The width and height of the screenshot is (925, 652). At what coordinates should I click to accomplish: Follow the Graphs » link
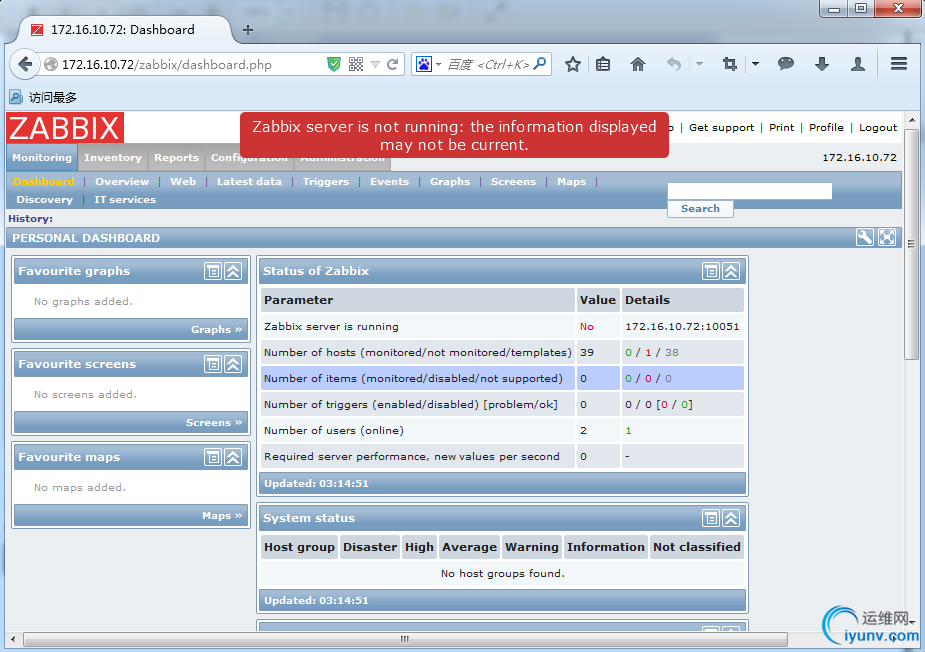click(x=217, y=329)
